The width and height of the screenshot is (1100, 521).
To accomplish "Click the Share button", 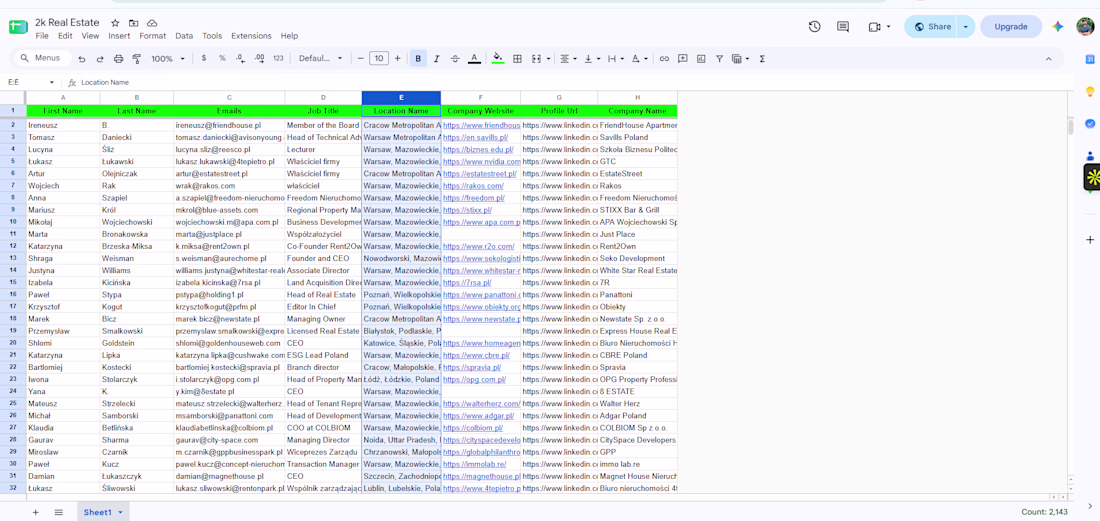I will (x=932, y=27).
